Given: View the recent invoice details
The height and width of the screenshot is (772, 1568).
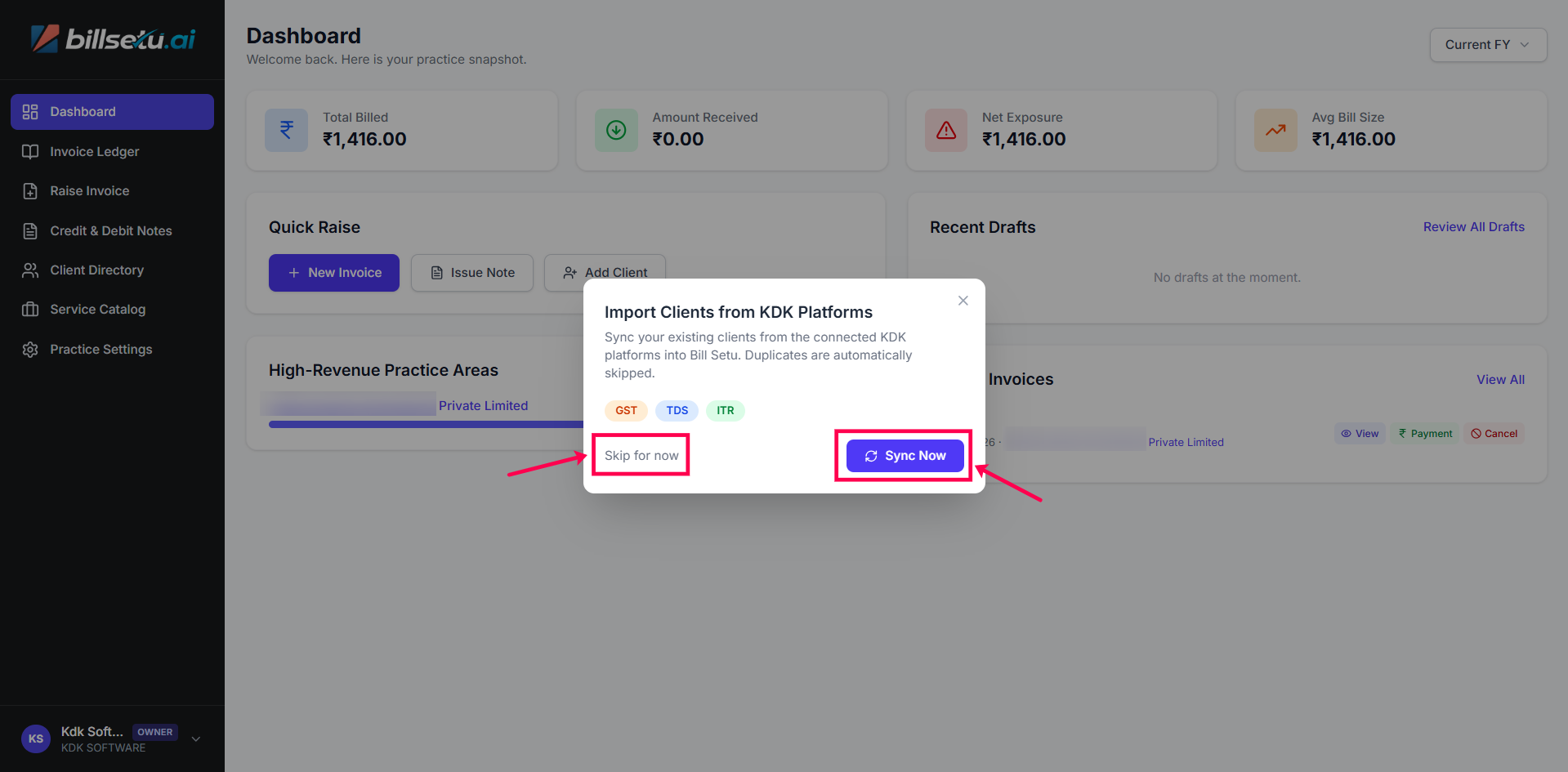Looking at the screenshot, I should pyautogui.click(x=1360, y=434).
